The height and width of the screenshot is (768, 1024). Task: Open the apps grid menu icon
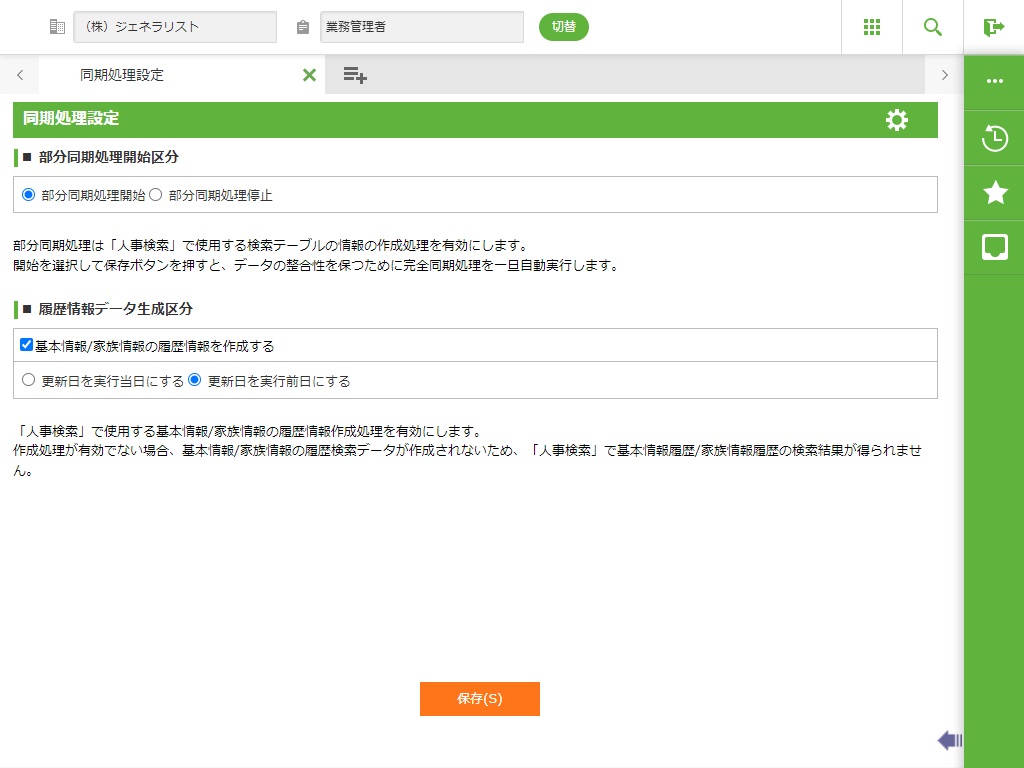(871, 27)
